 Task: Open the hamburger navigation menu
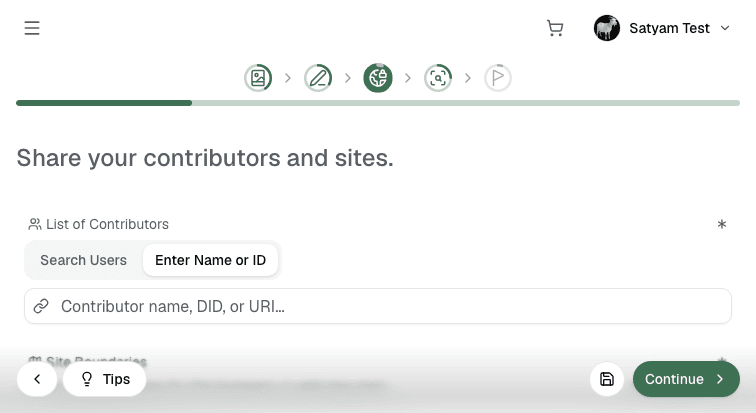click(x=32, y=28)
